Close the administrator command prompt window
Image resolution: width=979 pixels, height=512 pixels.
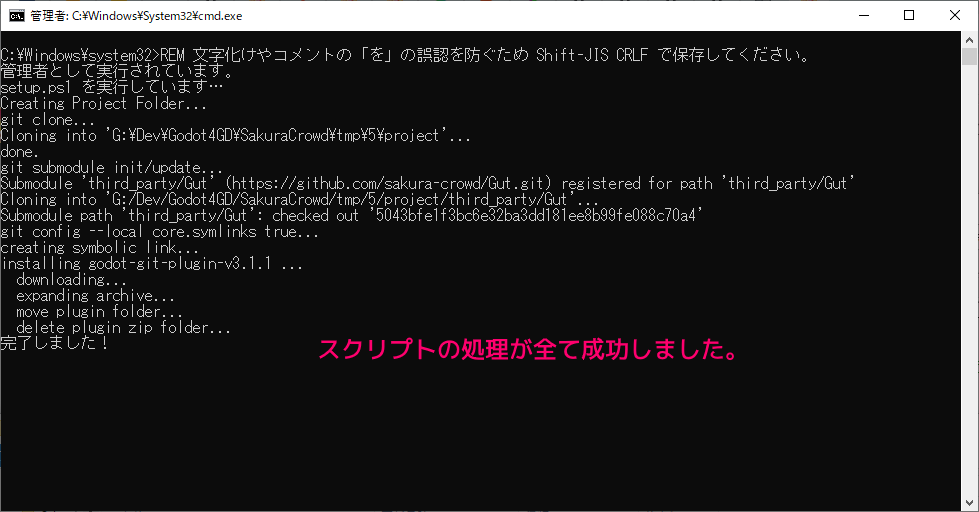(955, 16)
